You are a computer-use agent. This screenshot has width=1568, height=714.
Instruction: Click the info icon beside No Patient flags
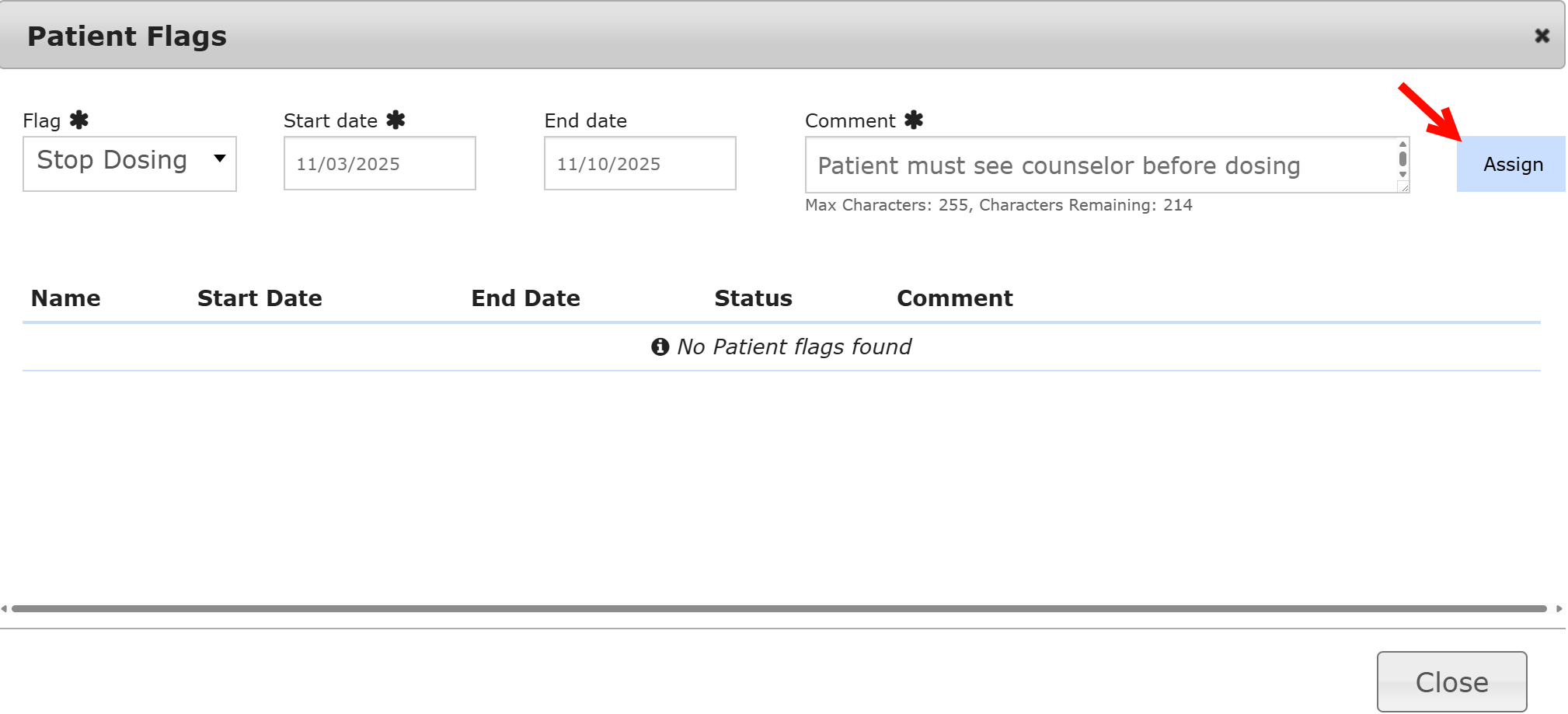pos(660,347)
